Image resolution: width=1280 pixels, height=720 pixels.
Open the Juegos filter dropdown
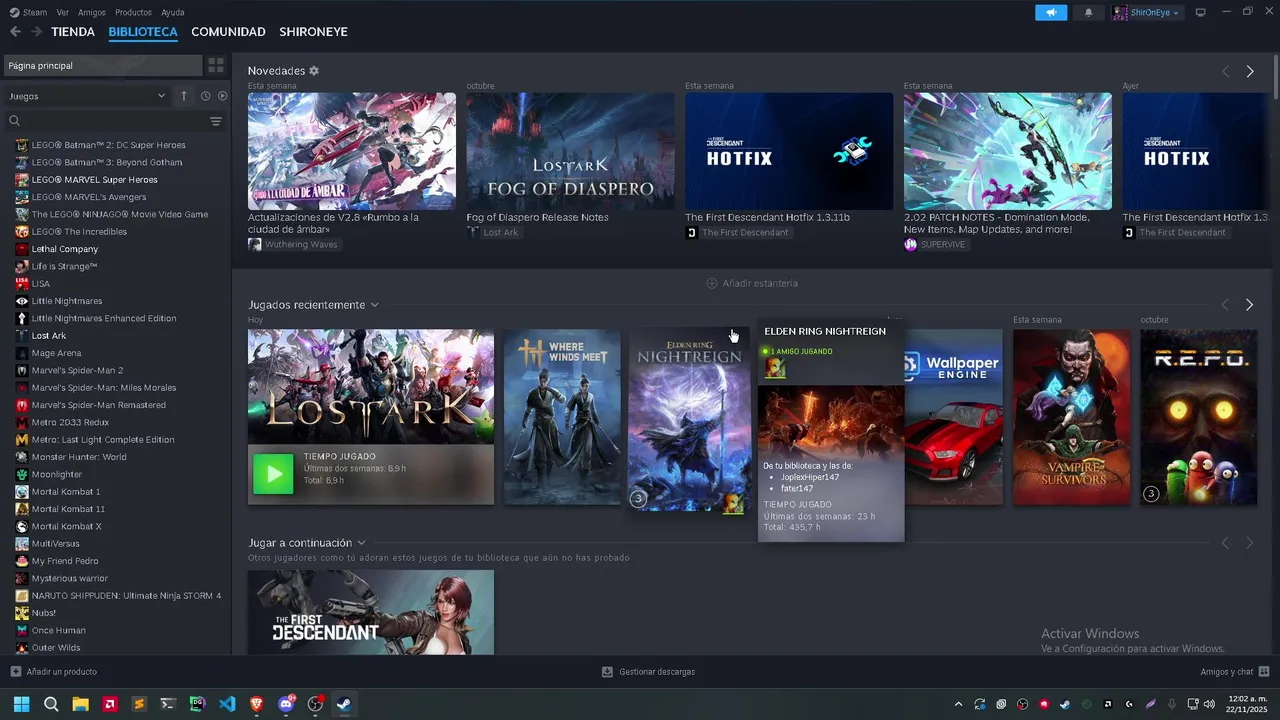(87, 96)
